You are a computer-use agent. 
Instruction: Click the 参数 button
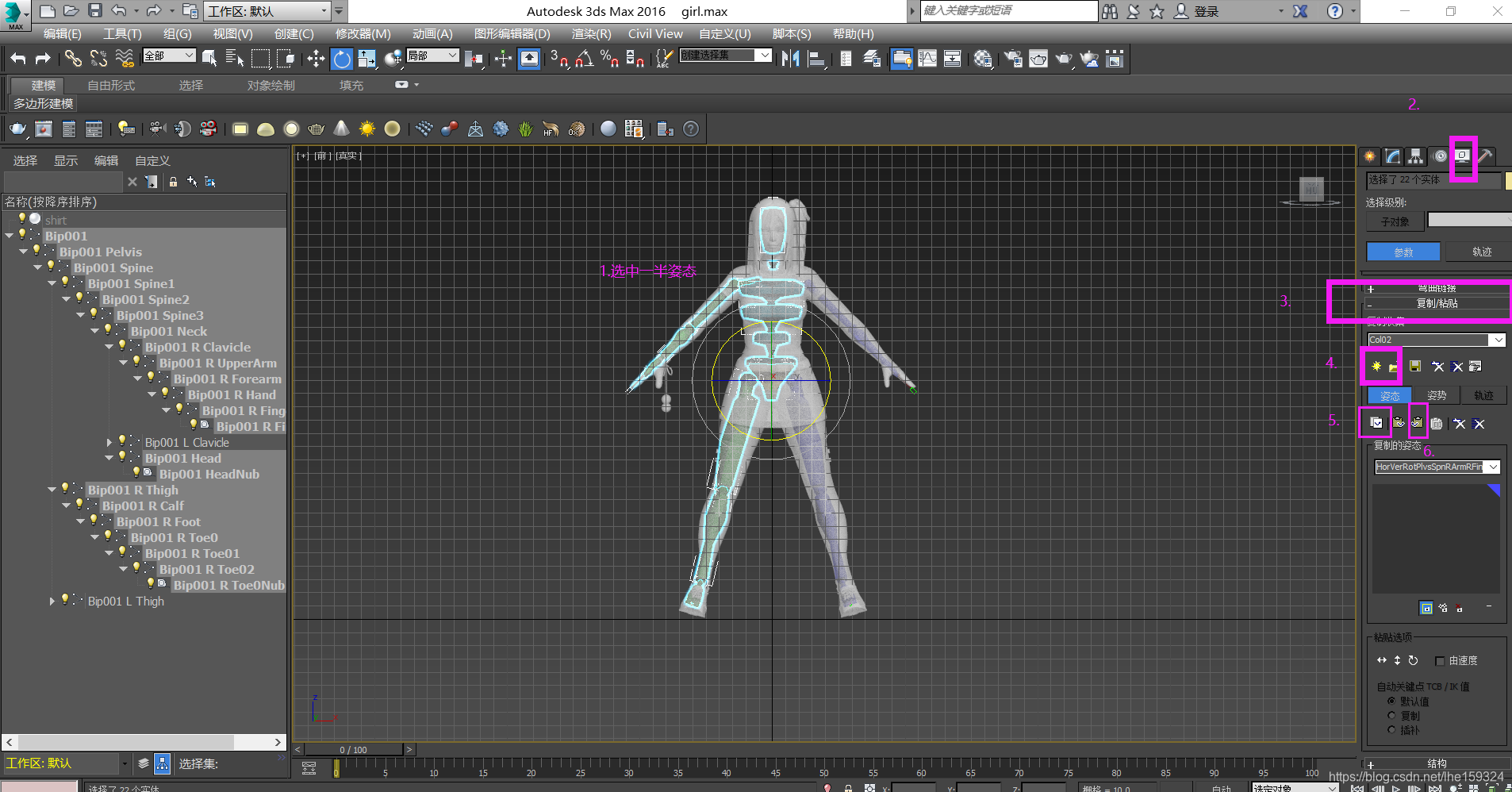pyautogui.click(x=1403, y=252)
